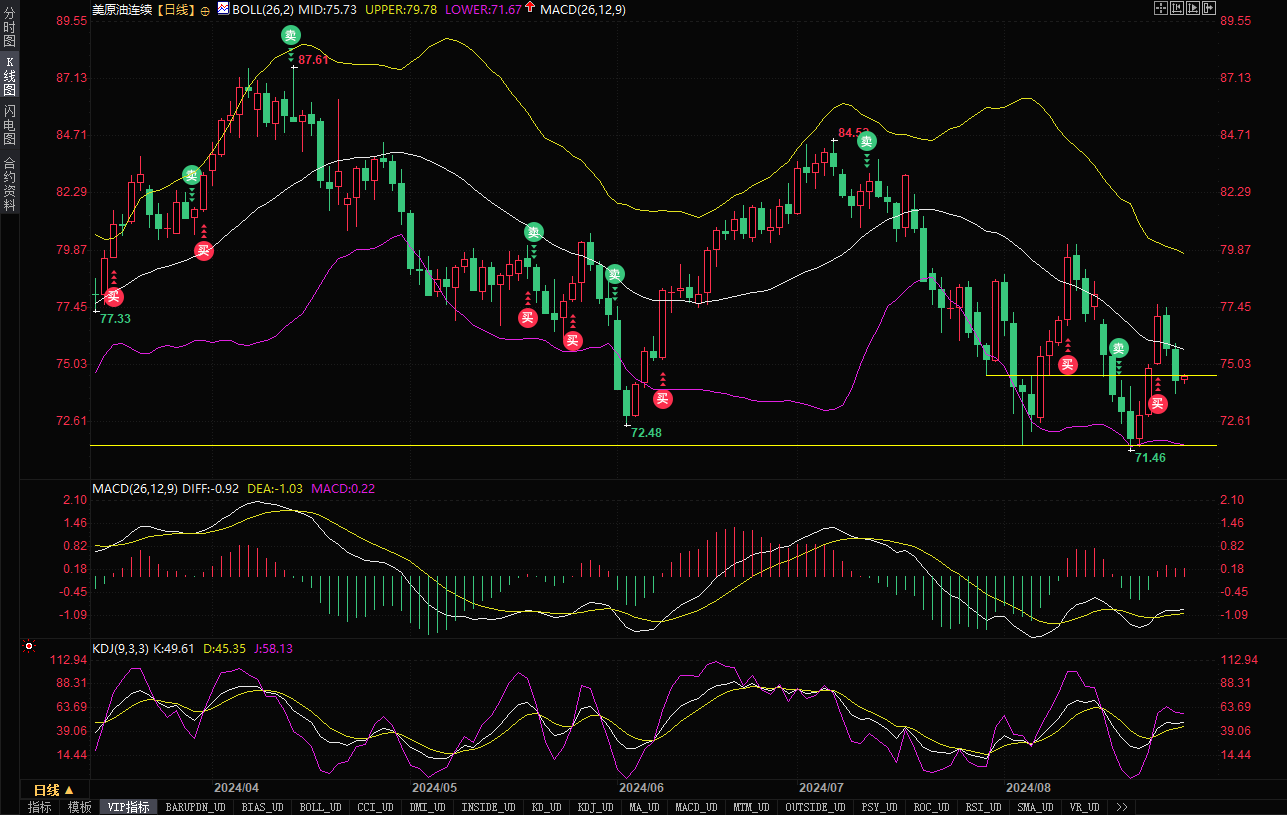Open 闪电图 view in left sidebar
Screen dimensions: 1287x815
[x=9, y=124]
